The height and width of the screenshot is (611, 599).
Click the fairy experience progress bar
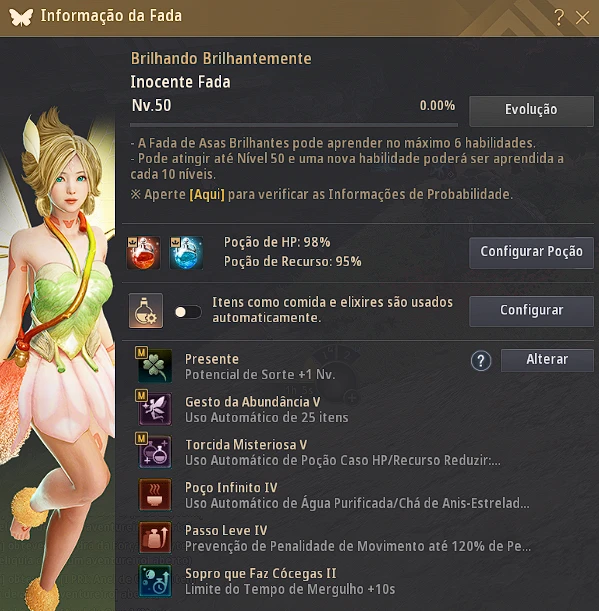294,125
